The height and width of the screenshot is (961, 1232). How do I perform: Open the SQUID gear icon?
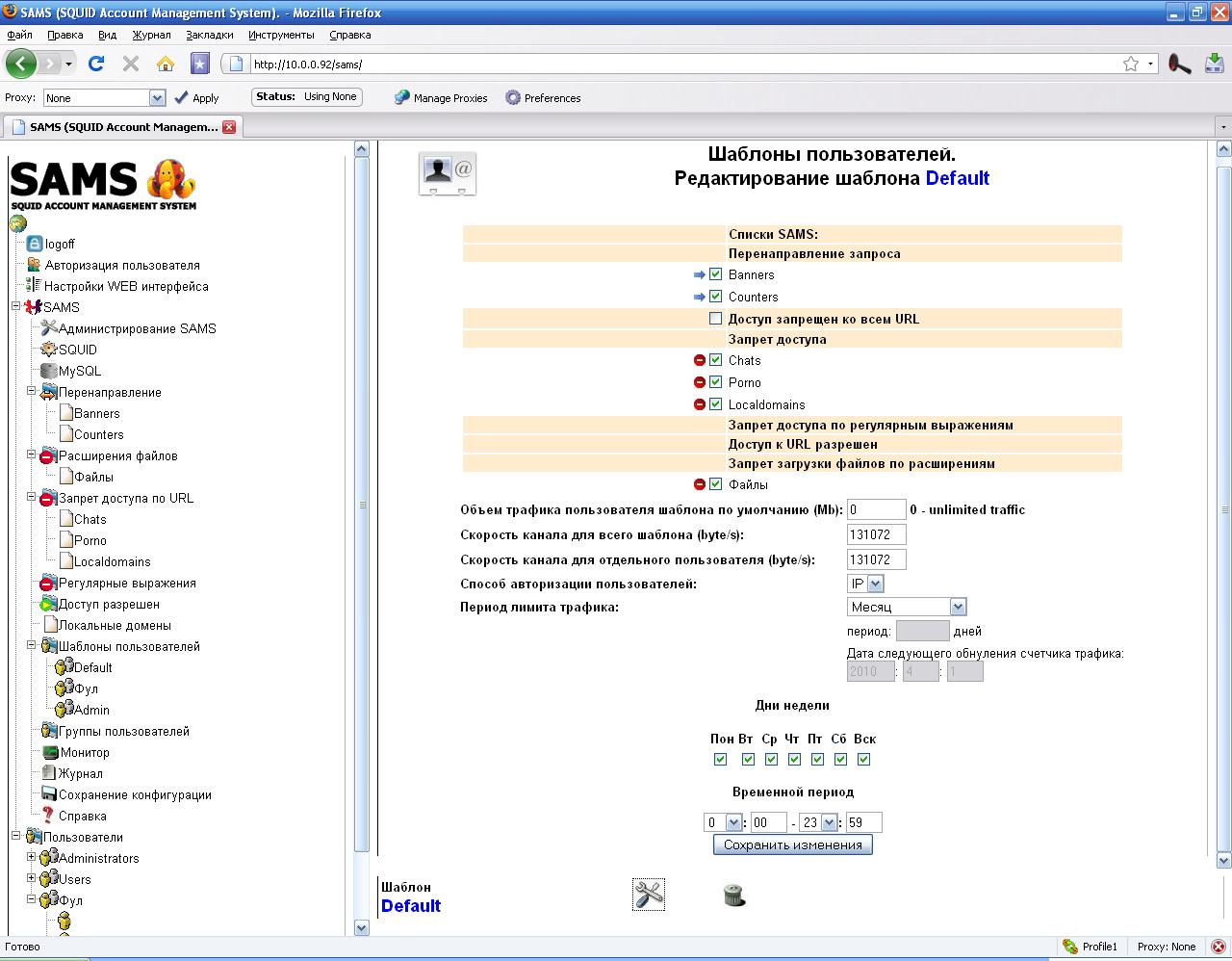[49, 350]
